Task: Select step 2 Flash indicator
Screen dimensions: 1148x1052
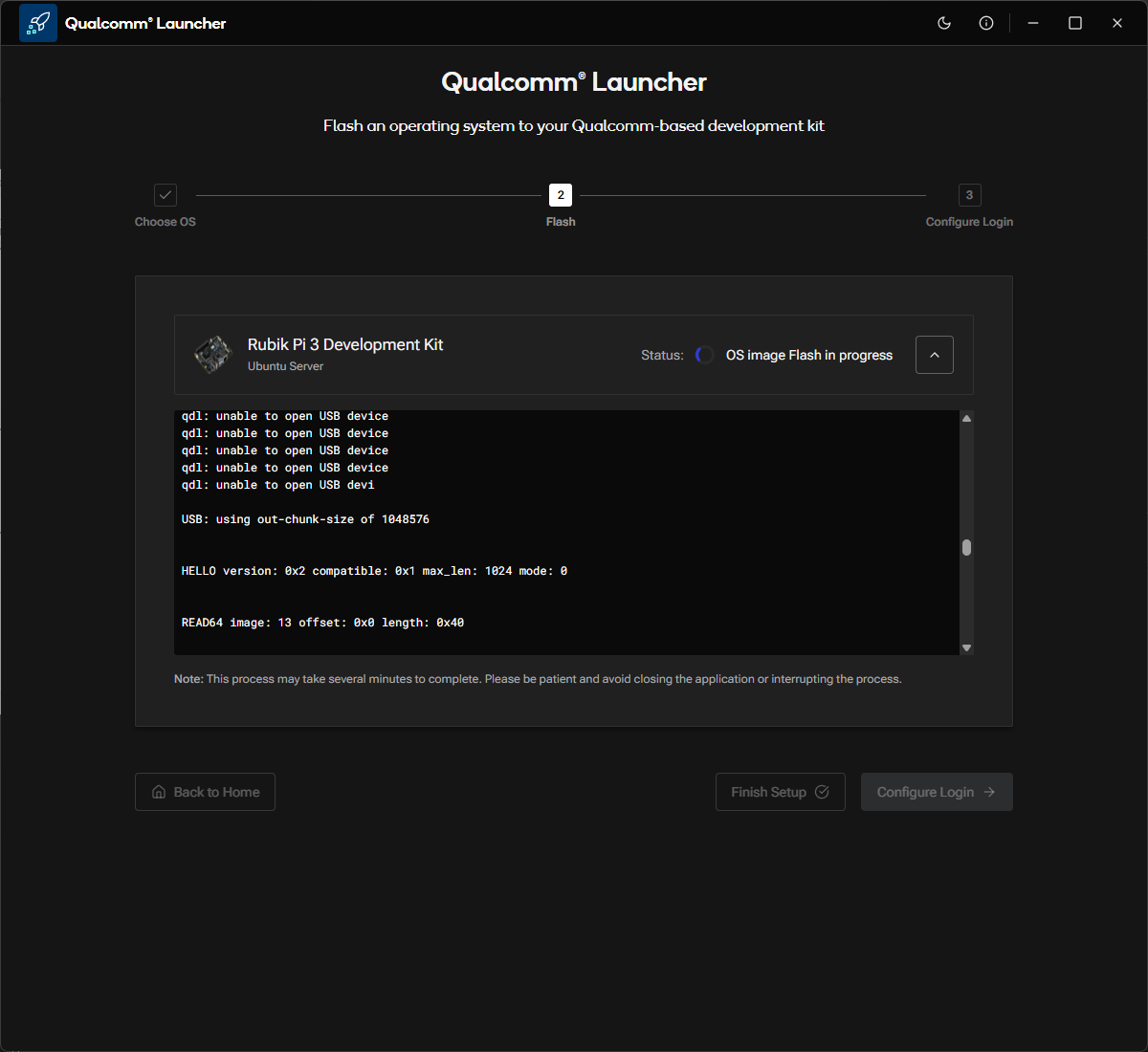Action: [x=561, y=195]
